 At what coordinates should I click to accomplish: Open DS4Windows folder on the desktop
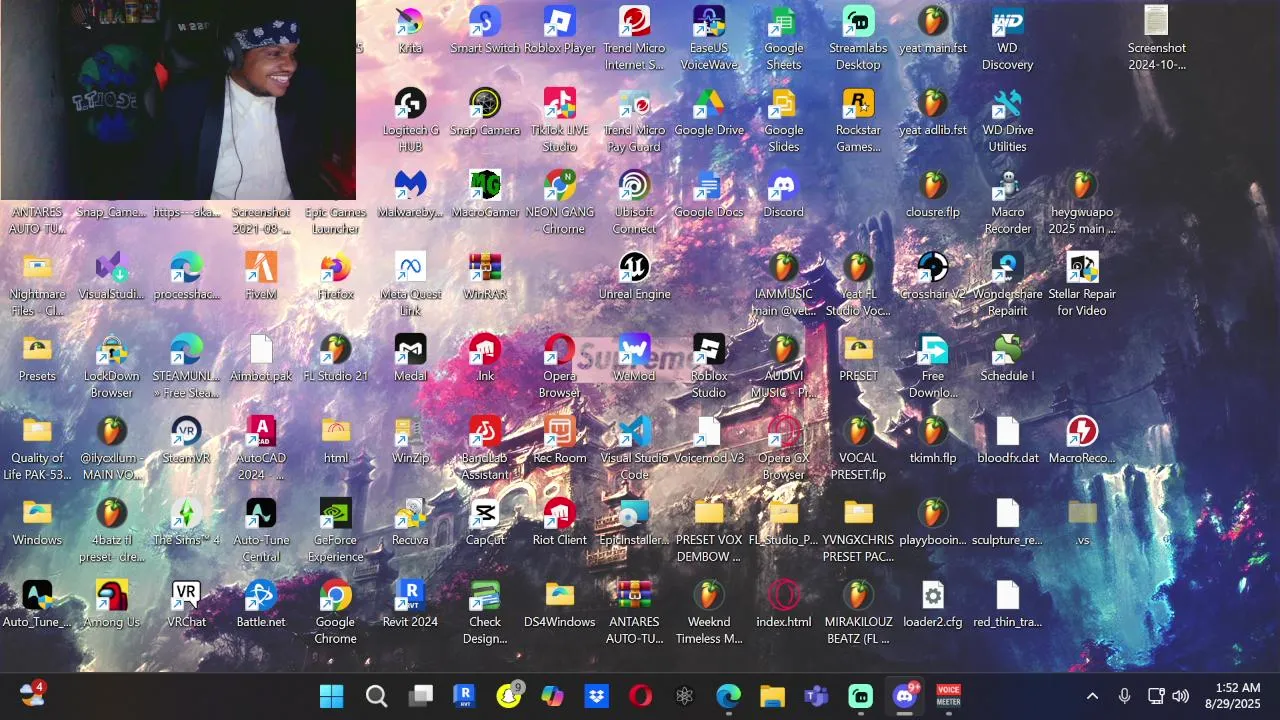tap(559, 604)
